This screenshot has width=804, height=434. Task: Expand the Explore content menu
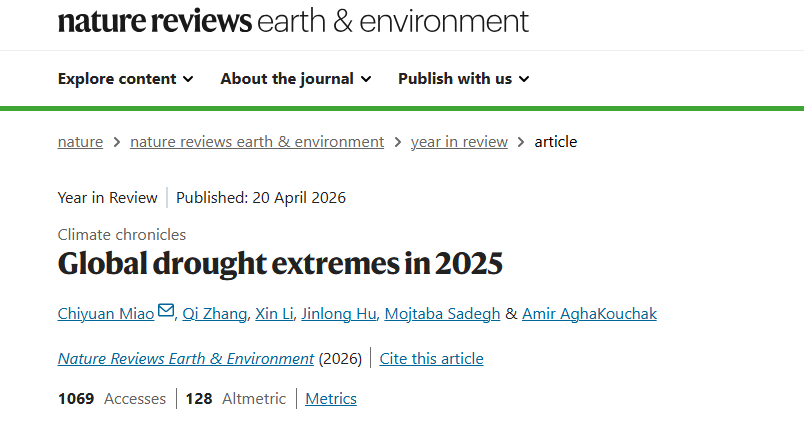pos(125,78)
